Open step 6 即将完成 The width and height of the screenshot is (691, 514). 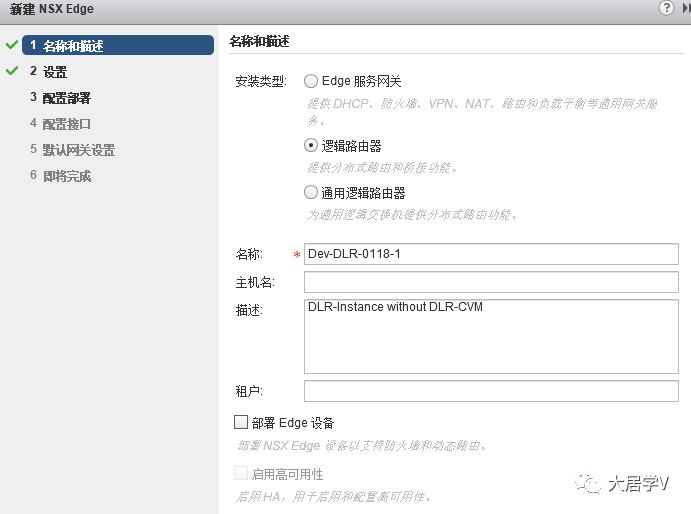point(61,176)
